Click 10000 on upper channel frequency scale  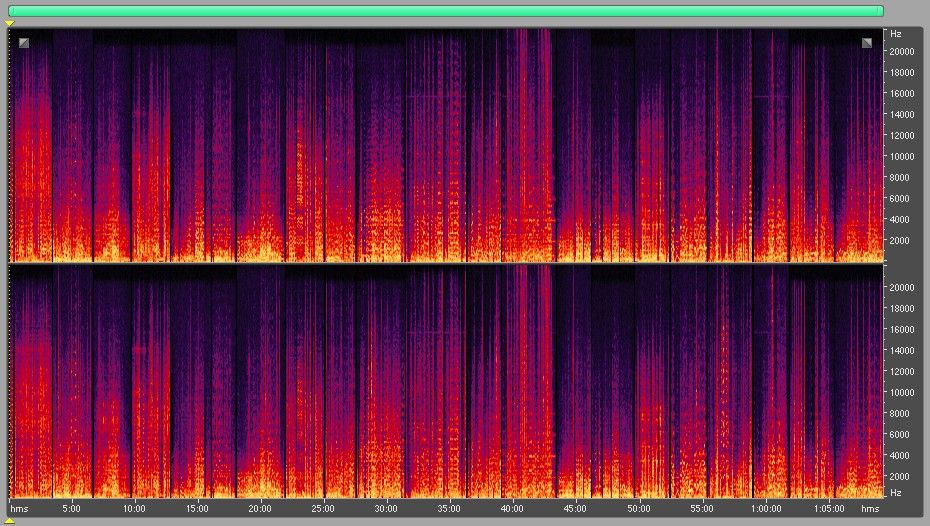pos(901,157)
